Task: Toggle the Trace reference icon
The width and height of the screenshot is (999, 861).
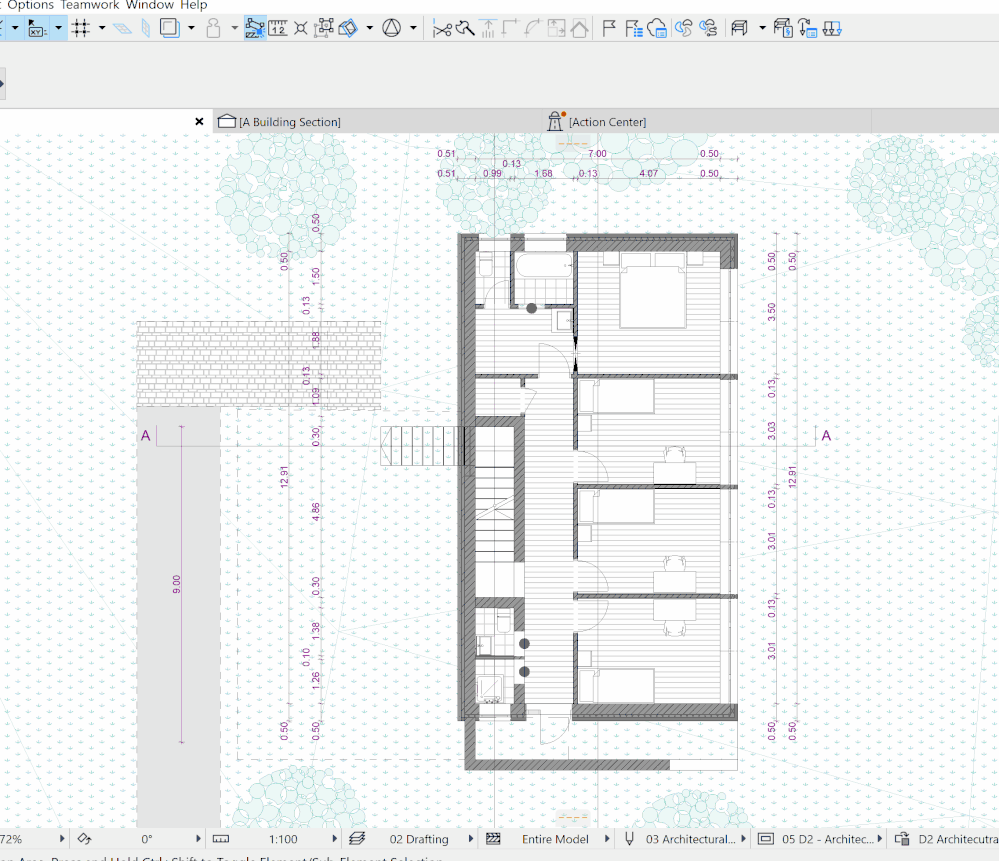Action: 169,29
